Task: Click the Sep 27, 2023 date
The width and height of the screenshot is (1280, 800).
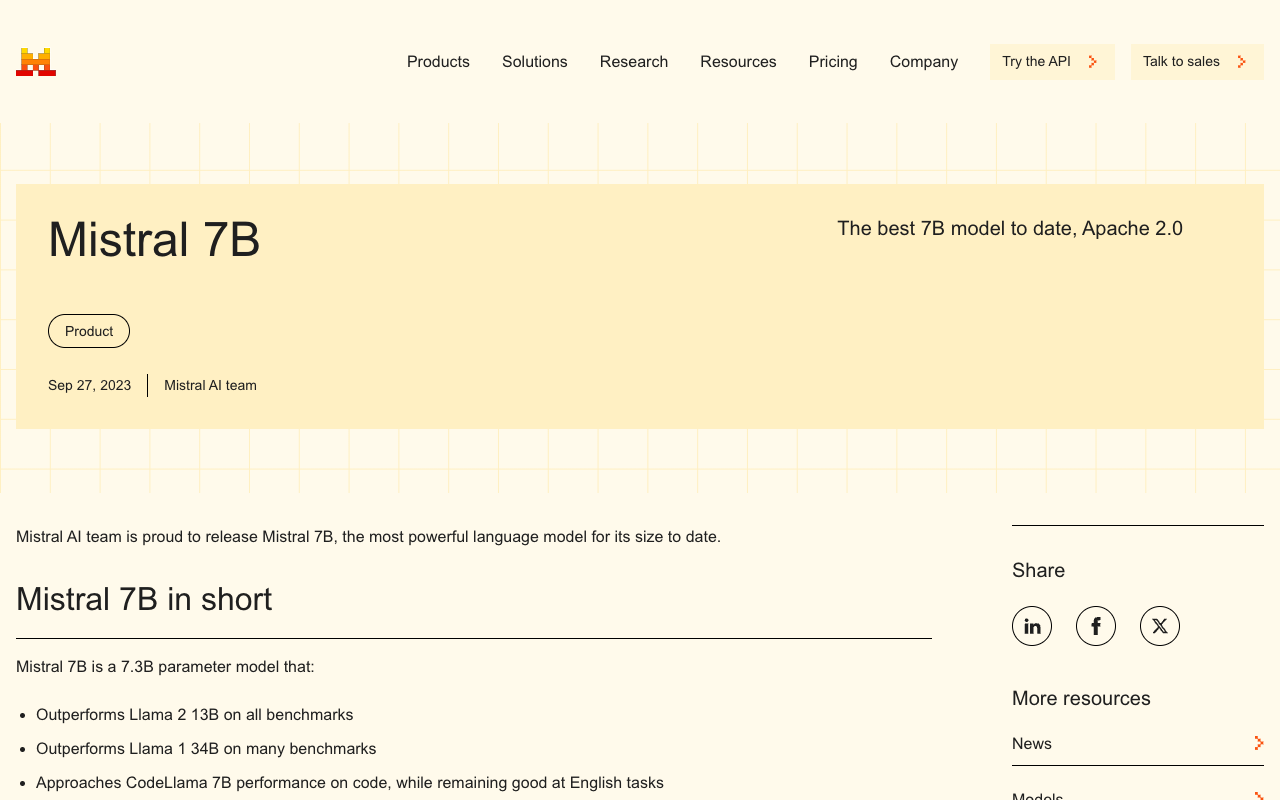Action: point(89,385)
